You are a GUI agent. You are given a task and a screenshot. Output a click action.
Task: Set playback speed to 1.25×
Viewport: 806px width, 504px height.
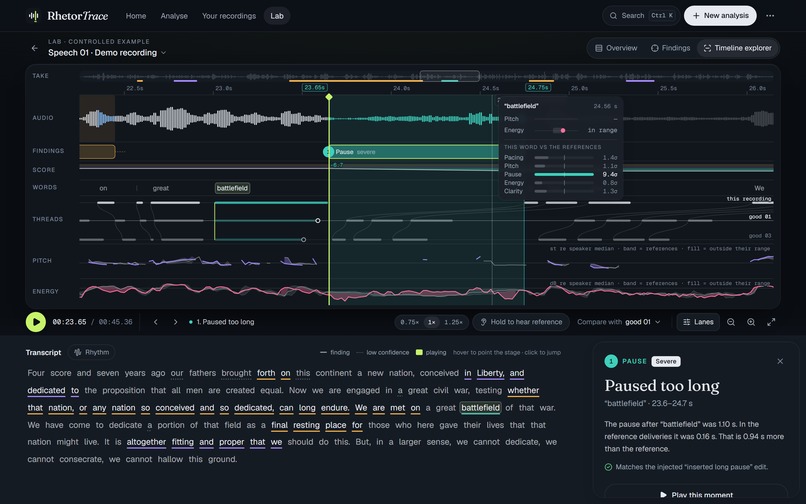pyautogui.click(x=453, y=322)
